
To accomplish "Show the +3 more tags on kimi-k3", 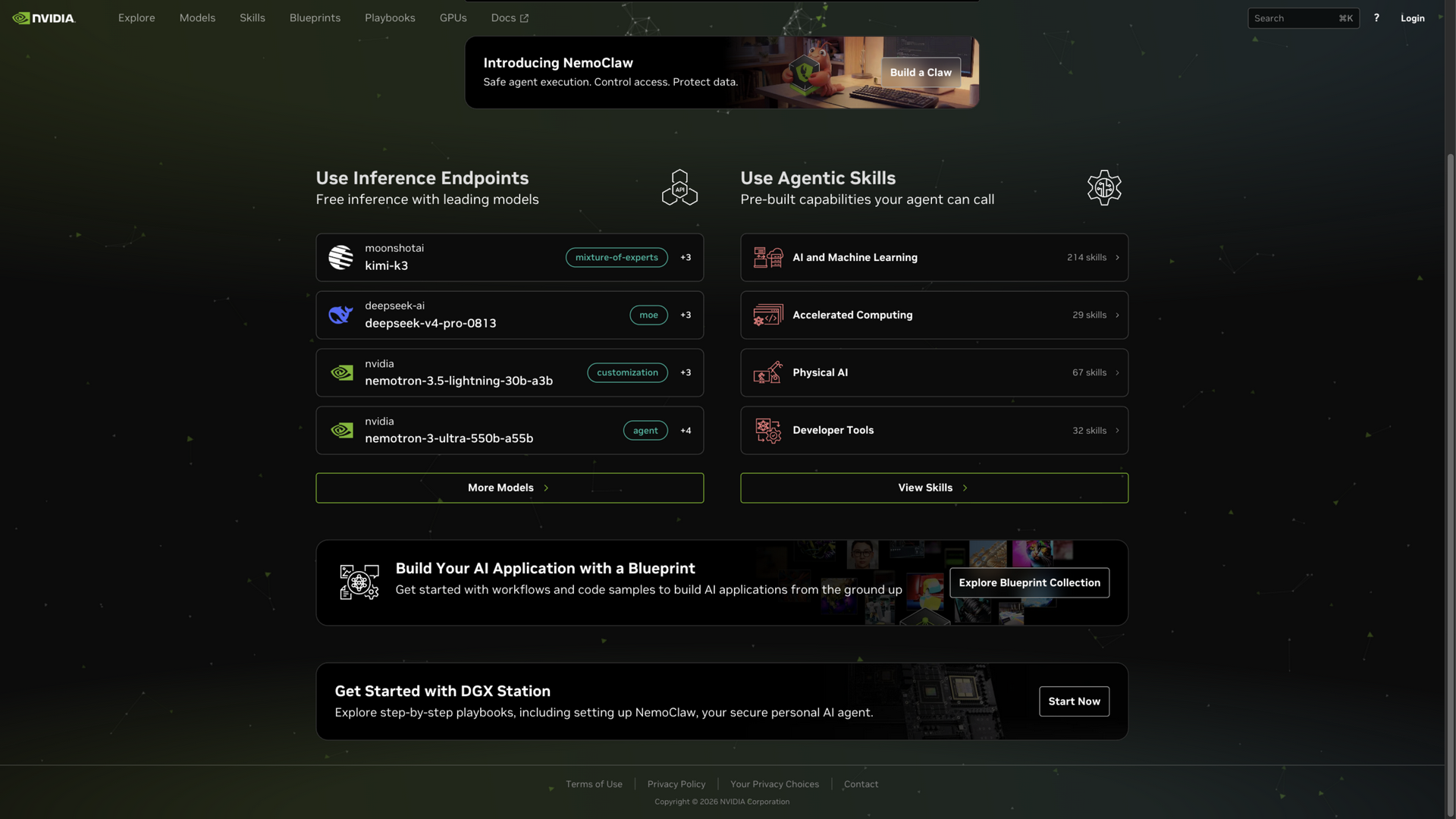I will point(686,258).
